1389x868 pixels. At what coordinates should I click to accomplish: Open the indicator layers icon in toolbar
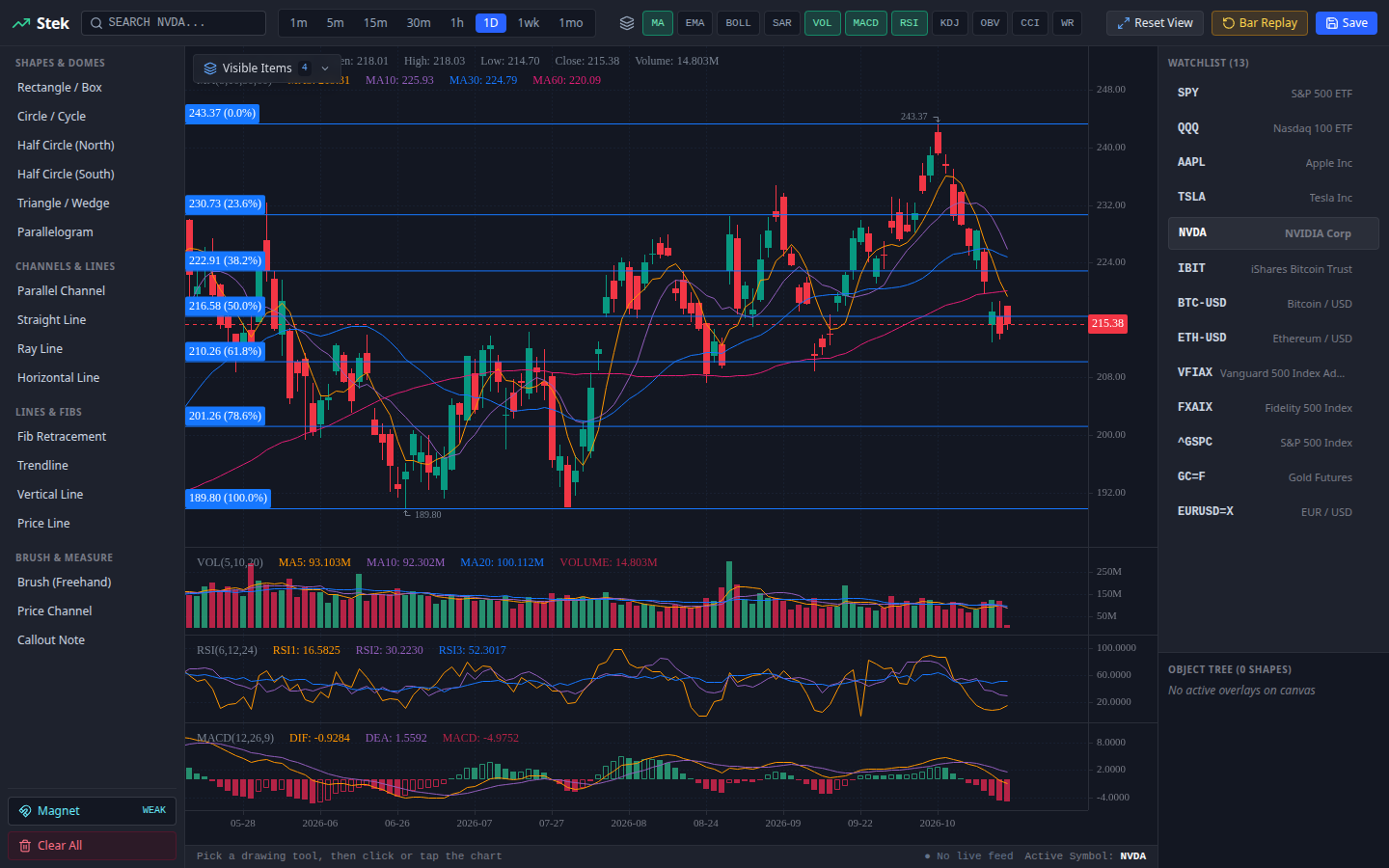tap(627, 23)
